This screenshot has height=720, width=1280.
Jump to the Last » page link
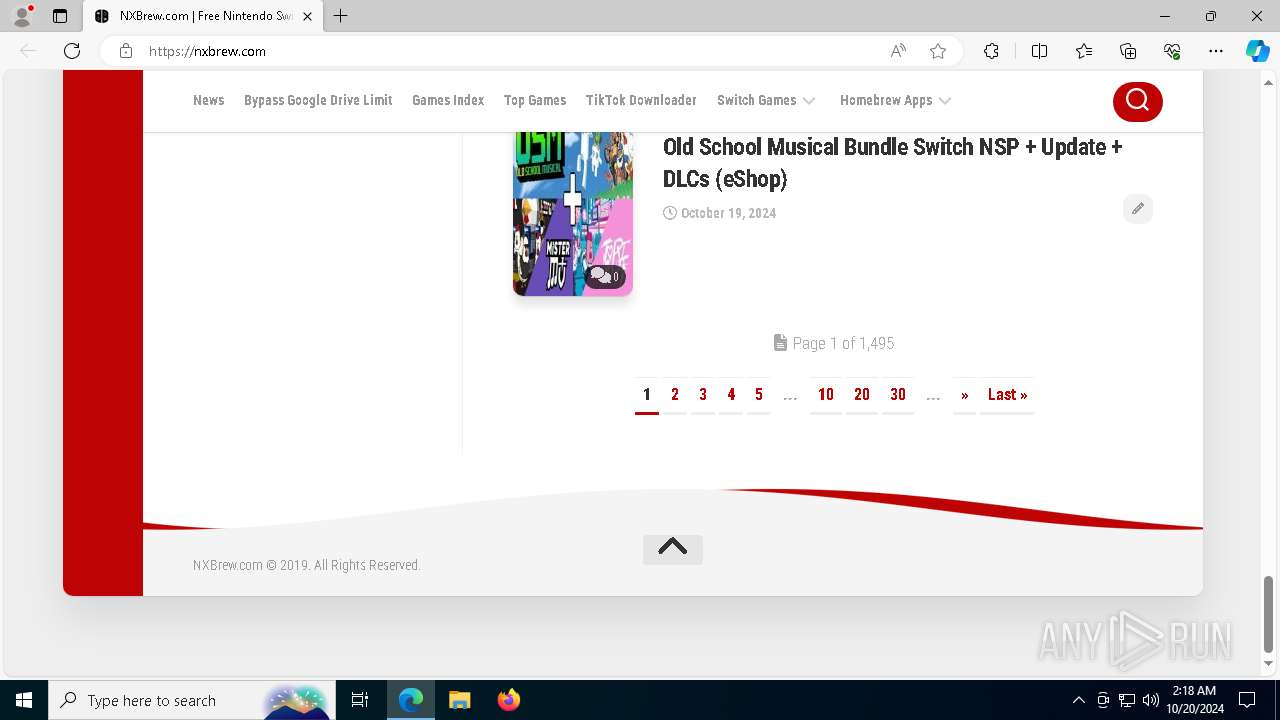(x=1007, y=395)
